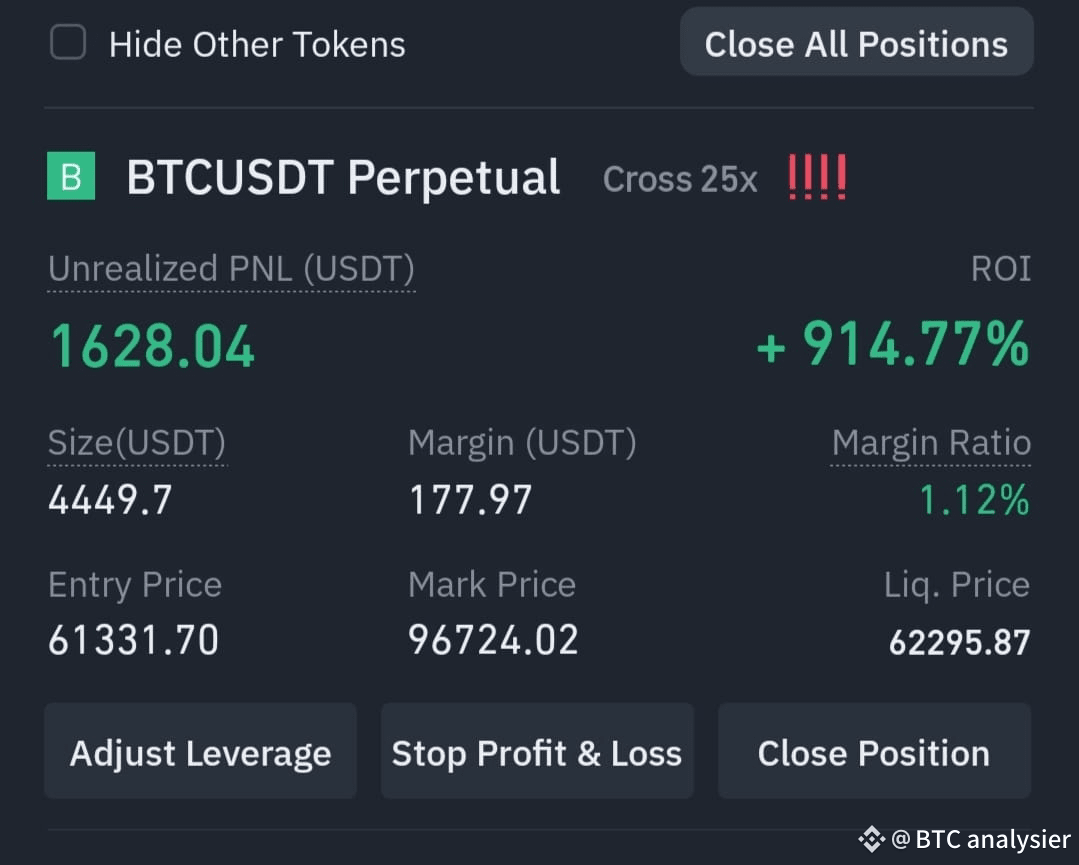
Task: Open the Adjust Leverage dialog
Action: pos(200,750)
